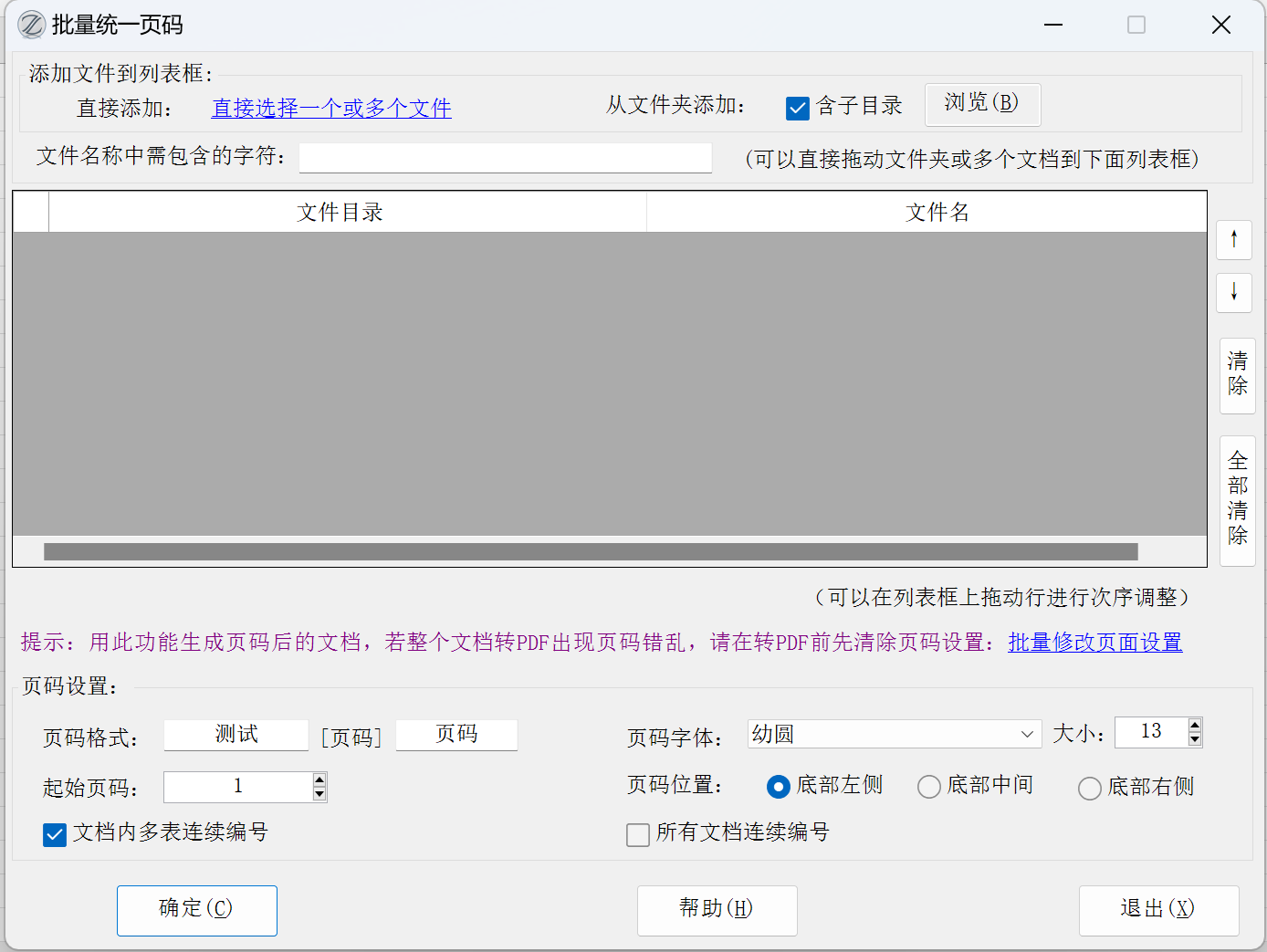
Task: Open 批量修改页面设置 link
Action: click(1094, 643)
